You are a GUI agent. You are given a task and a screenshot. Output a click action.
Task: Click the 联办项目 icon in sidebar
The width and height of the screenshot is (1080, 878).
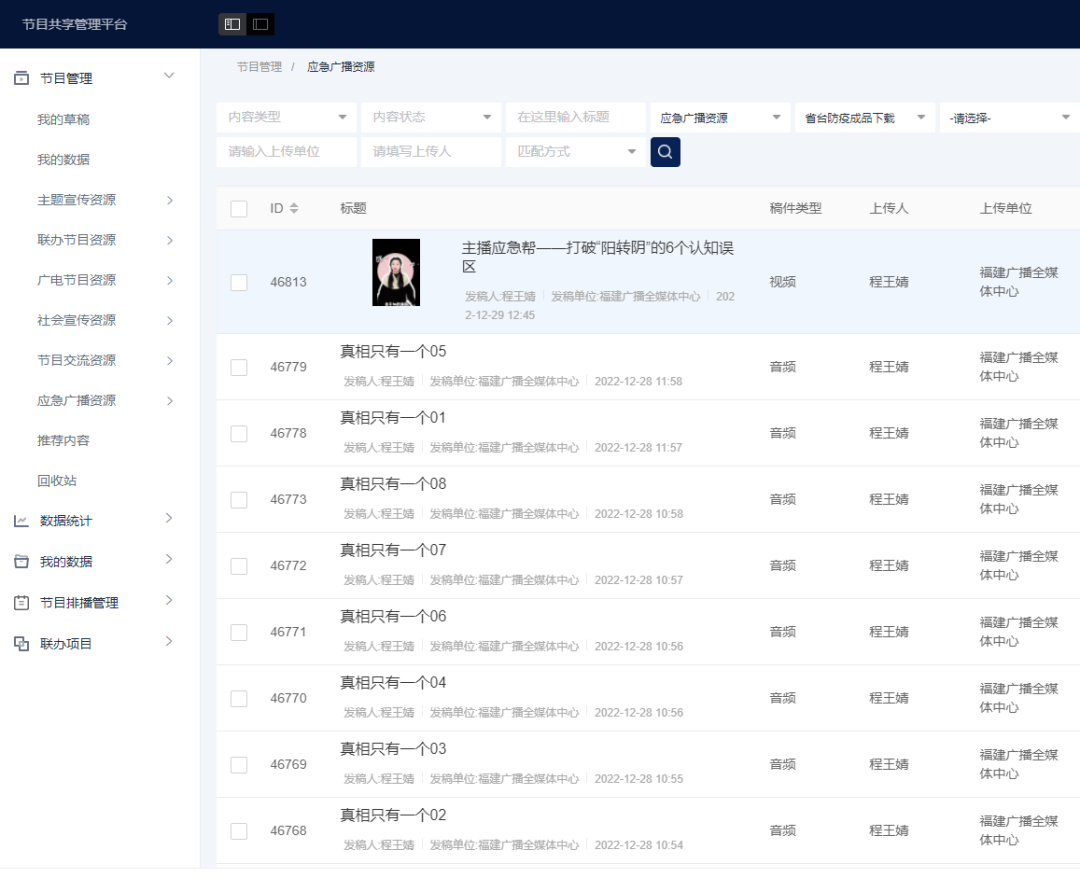21,644
